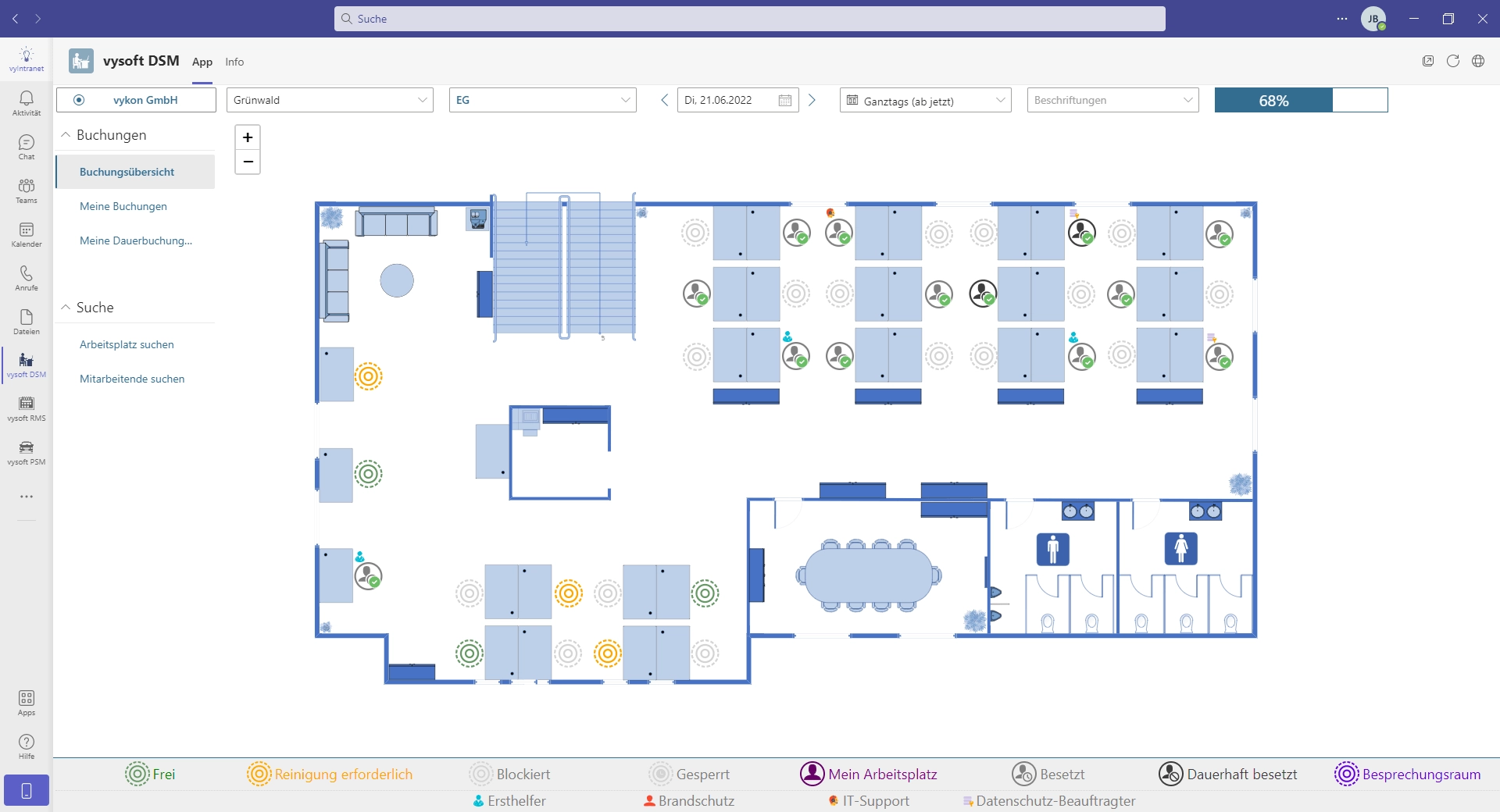Screen dimensions: 1500x812
Task: Click the Dauerhaft besetzt legend entry
Action: pyautogui.click(x=1227, y=774)
